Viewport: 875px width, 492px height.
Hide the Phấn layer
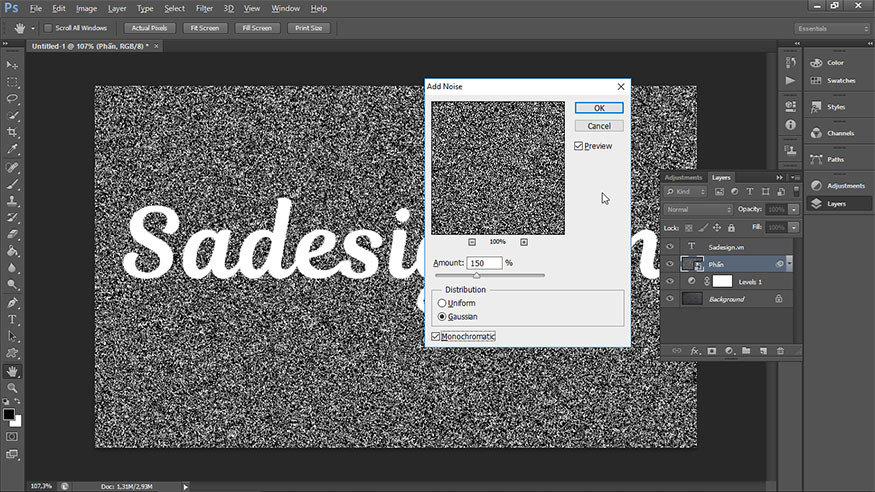point(670,264)
